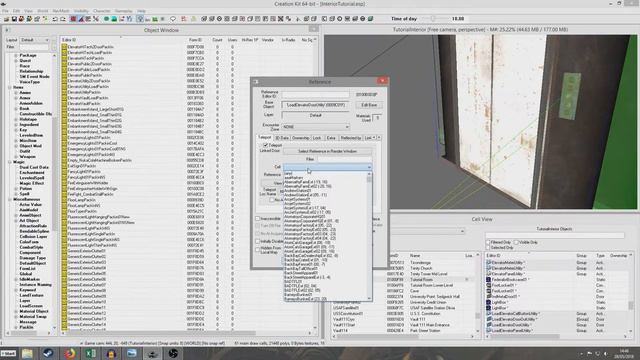
Task: Click the green cube icon at toolbar end
Action: pos(370,19)
